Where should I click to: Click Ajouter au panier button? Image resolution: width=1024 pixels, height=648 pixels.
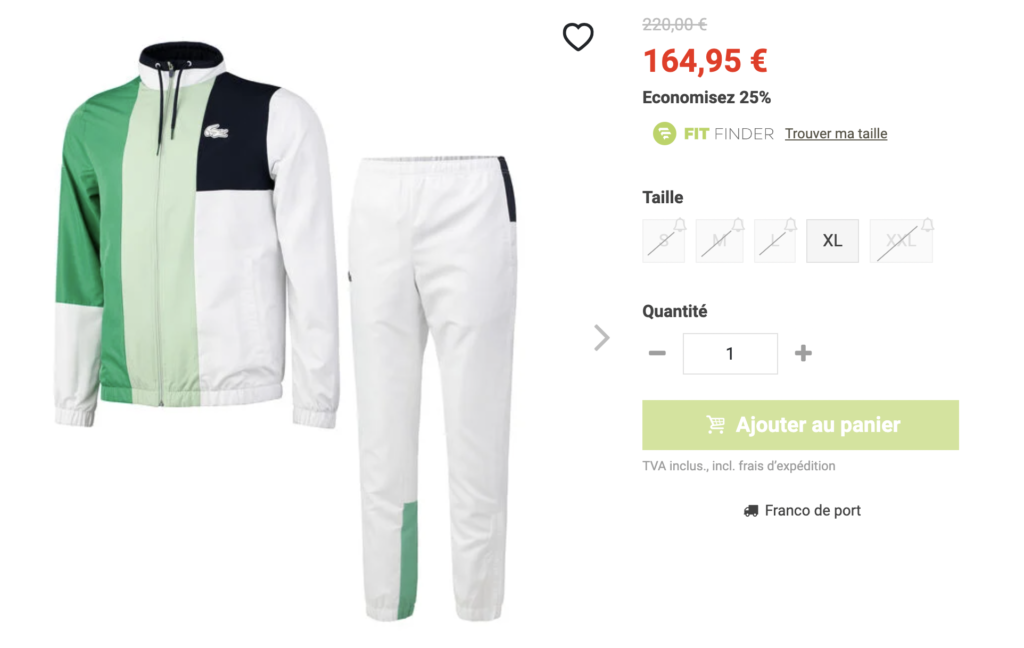pyautogui.click(x=800, y=425)
